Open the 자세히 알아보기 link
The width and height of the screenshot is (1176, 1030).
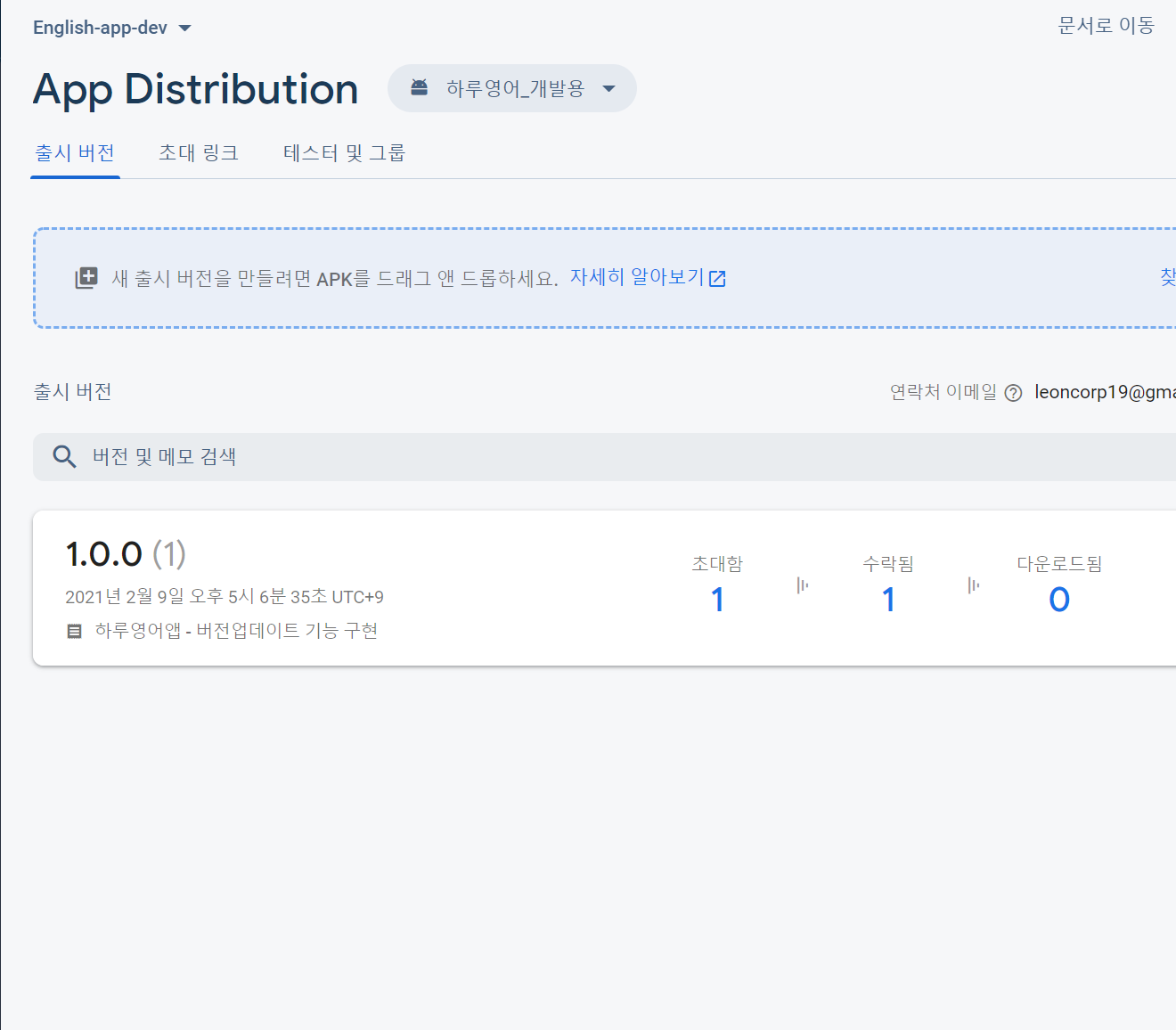click(637, 277)
